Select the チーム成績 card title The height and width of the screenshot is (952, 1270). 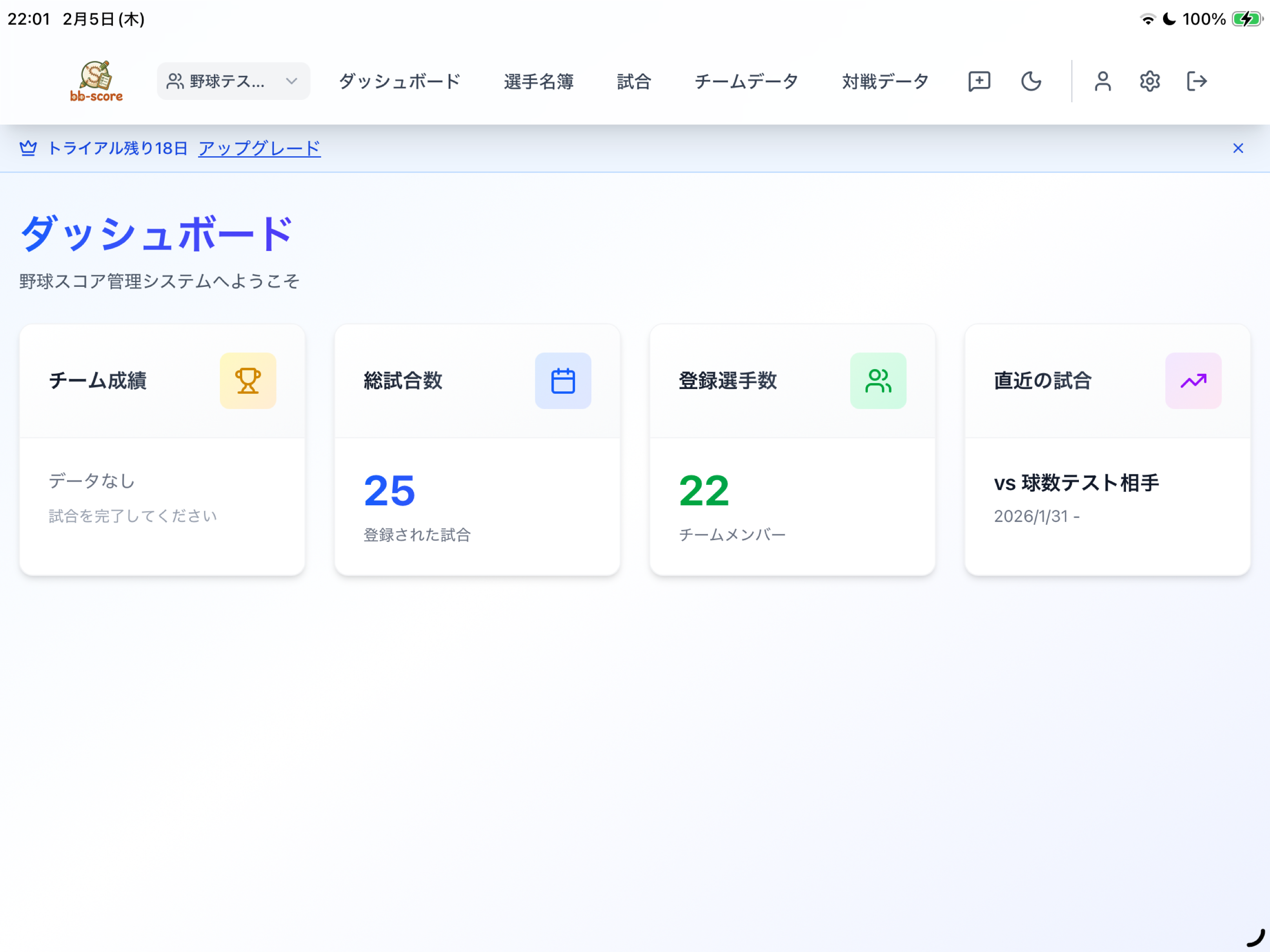click(x=98, y=381)
